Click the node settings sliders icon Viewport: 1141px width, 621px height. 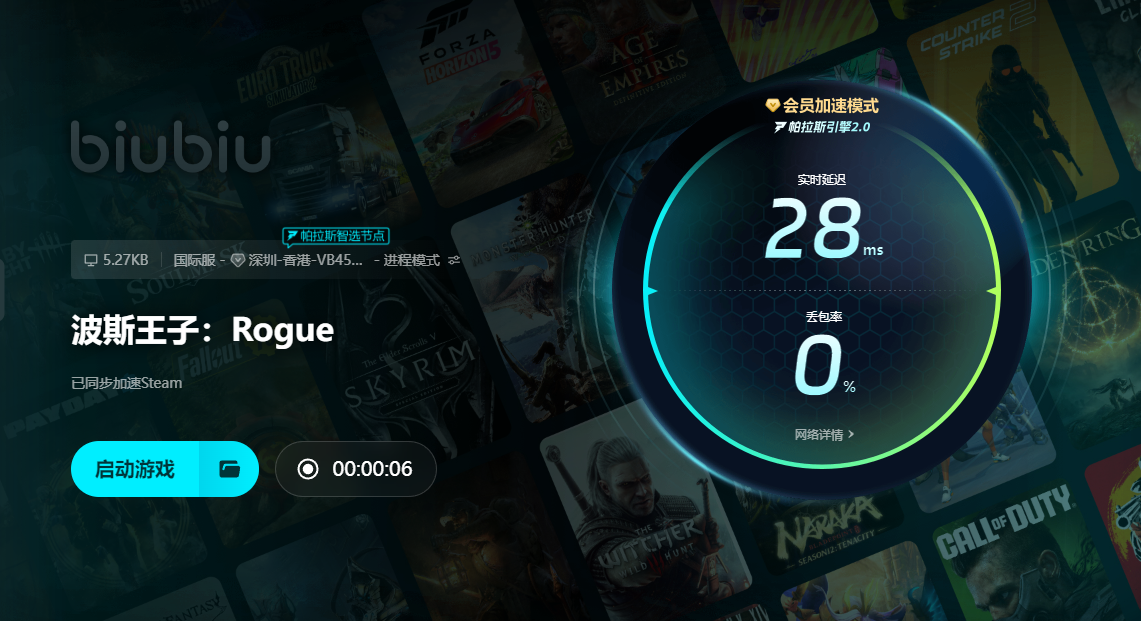[x=454, y=261]
